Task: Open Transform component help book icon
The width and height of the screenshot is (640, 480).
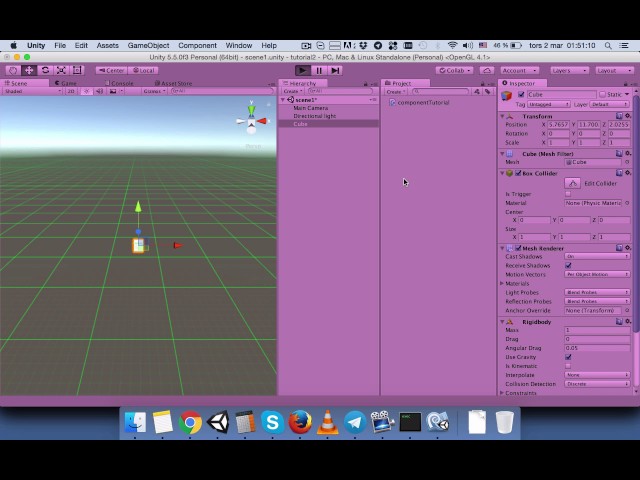Action: [x=619, y=116]
